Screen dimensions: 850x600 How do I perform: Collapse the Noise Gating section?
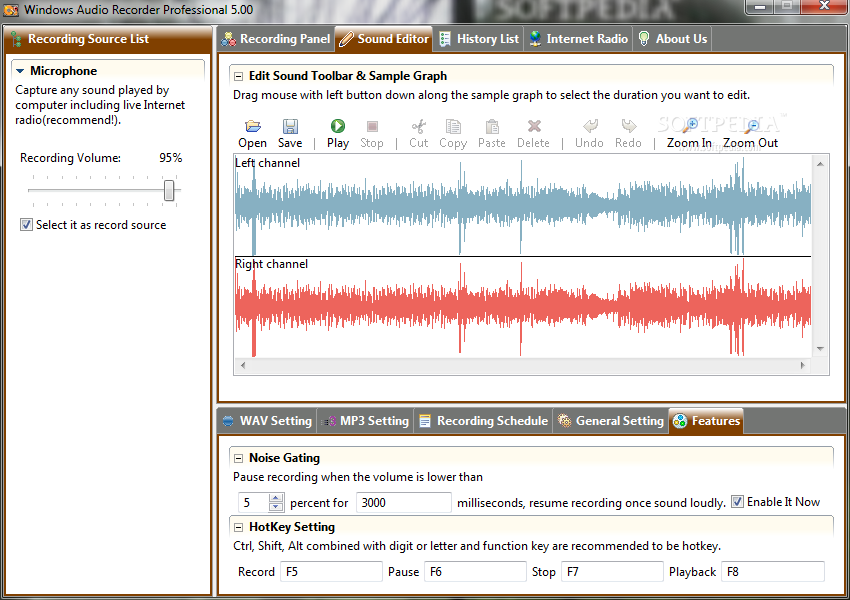[238, 459]
